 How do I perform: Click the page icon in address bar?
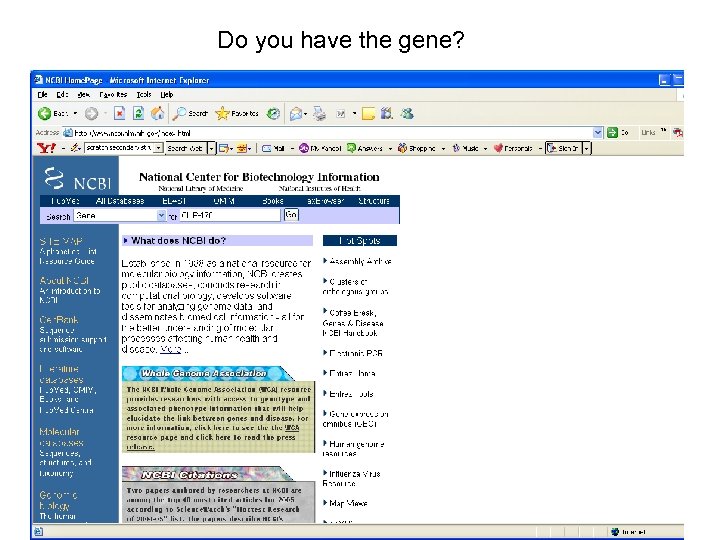pos(68,133)
